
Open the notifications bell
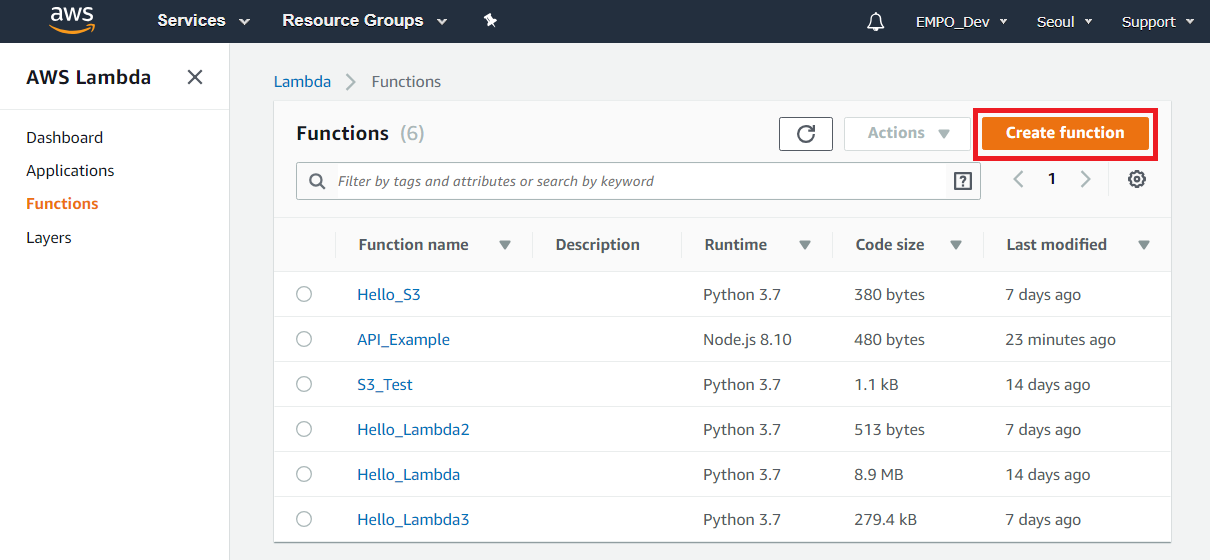(x=876, y=22)
